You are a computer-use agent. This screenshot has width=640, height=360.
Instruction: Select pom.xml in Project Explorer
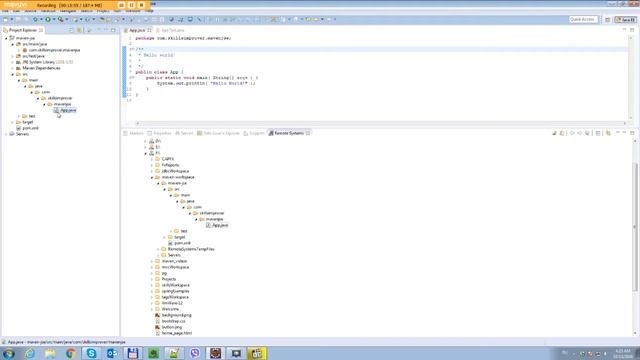click(31, 128)
